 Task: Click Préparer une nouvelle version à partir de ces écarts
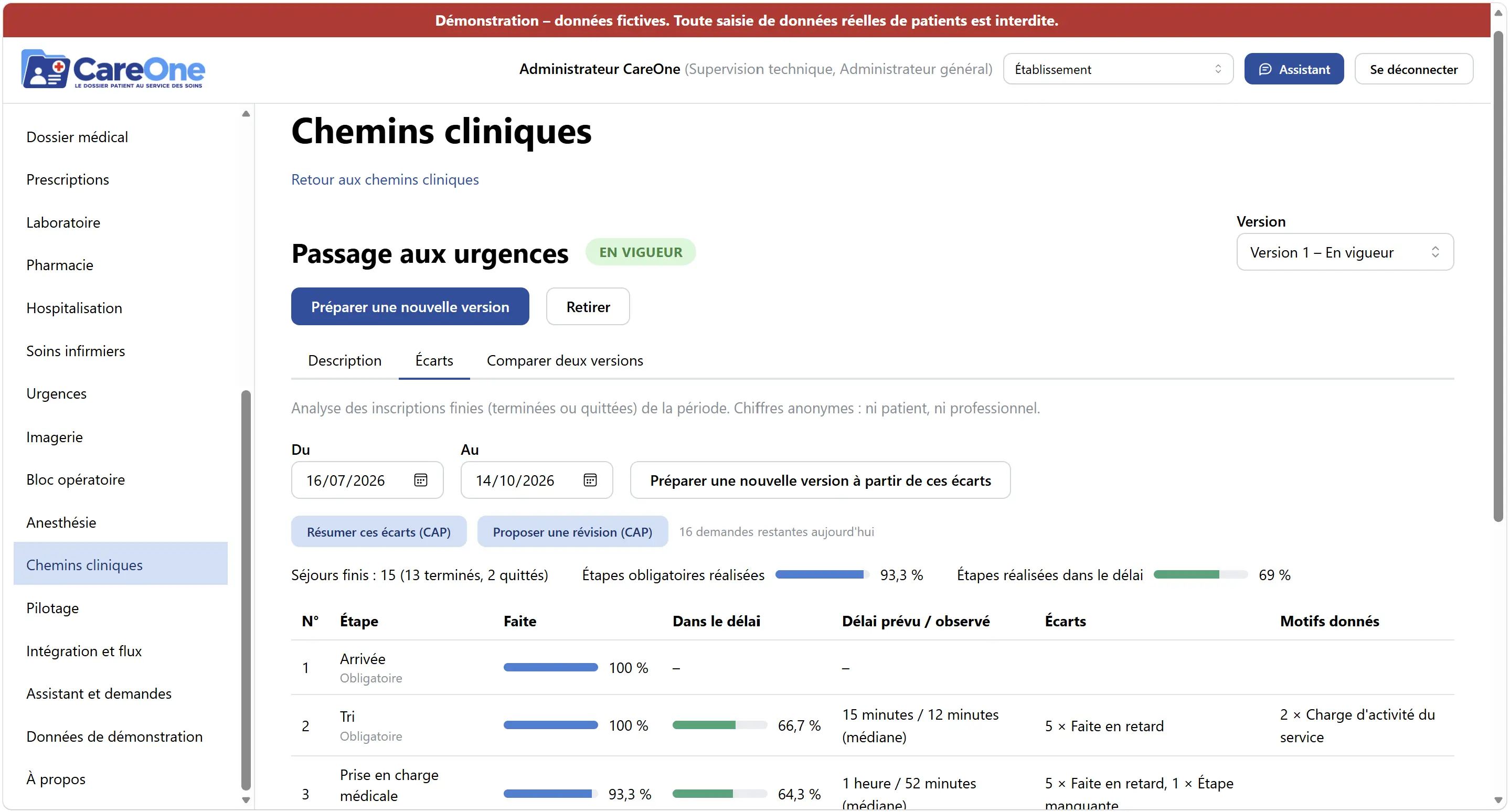(x=820, y=480)
